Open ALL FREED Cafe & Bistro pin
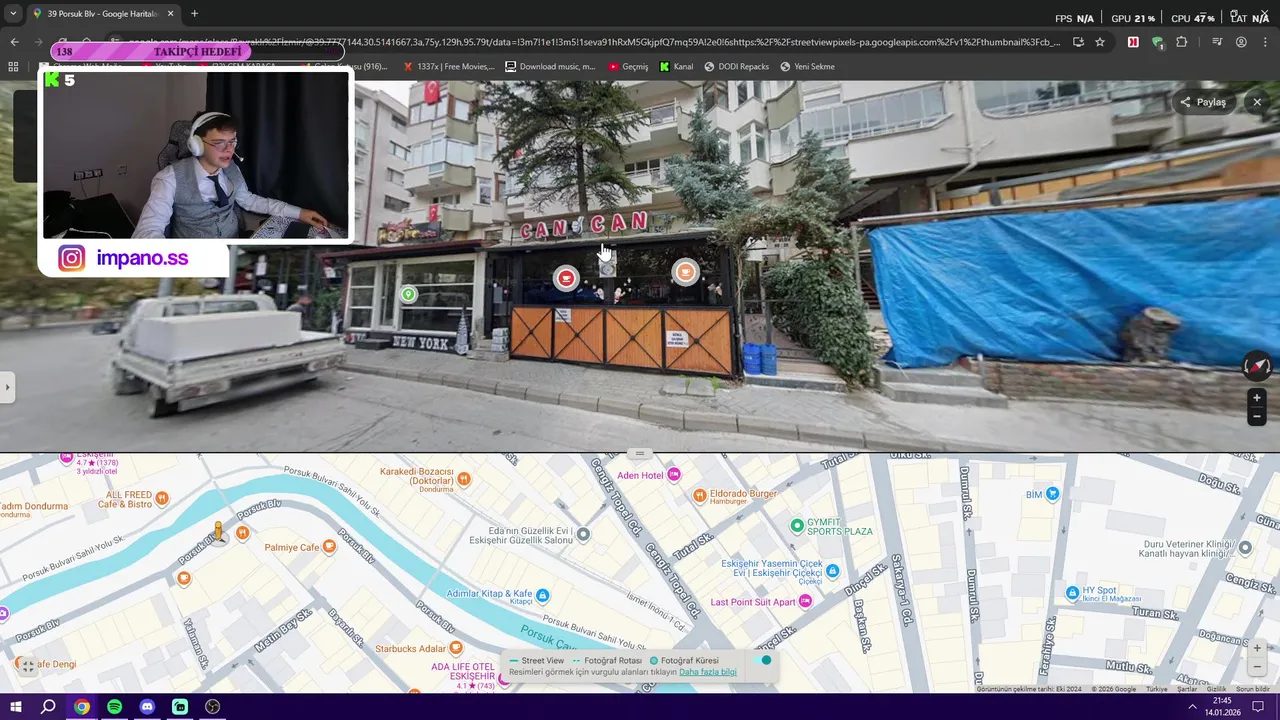Screen dimensions: 1280x720 pyautogui.click(x=162, y=498)
